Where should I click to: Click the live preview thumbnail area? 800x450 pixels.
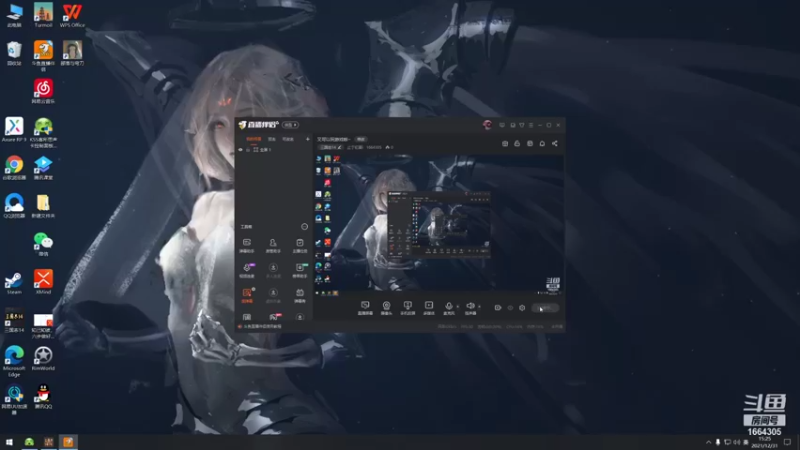coord(439,224)
